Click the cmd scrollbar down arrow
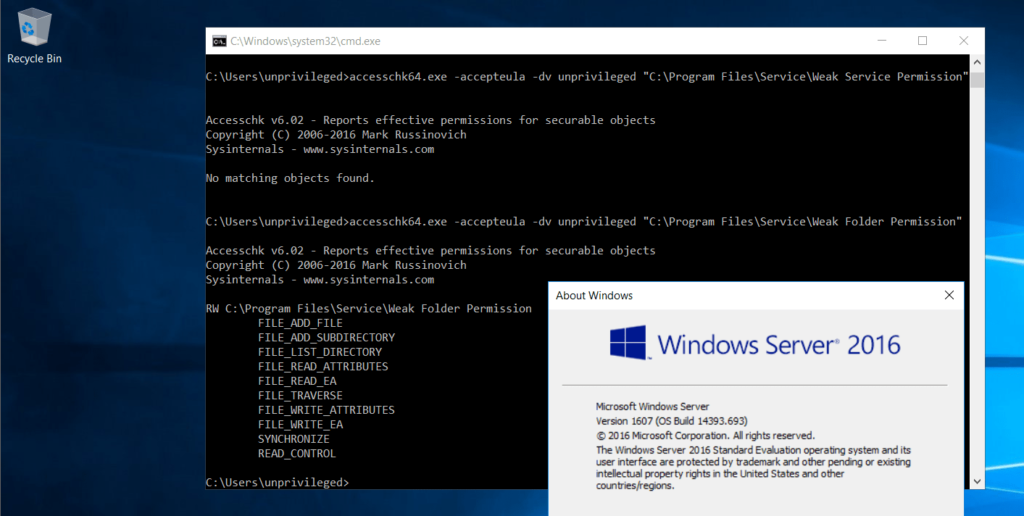Screen dimensions: 1024x516 (x=977, y=482)
